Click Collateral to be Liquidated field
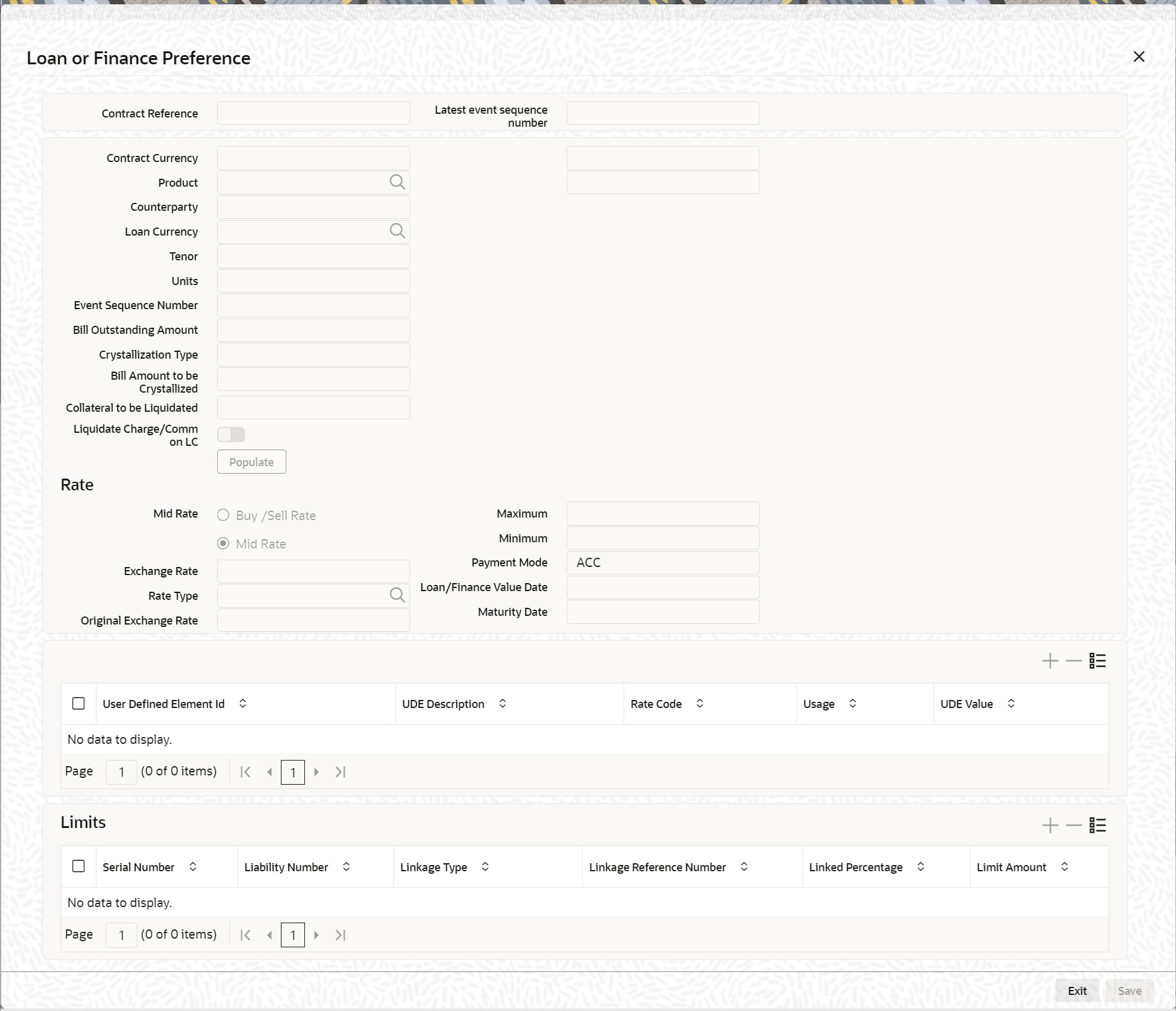The image size is (1176, 1011). click(x=314, y=407)
